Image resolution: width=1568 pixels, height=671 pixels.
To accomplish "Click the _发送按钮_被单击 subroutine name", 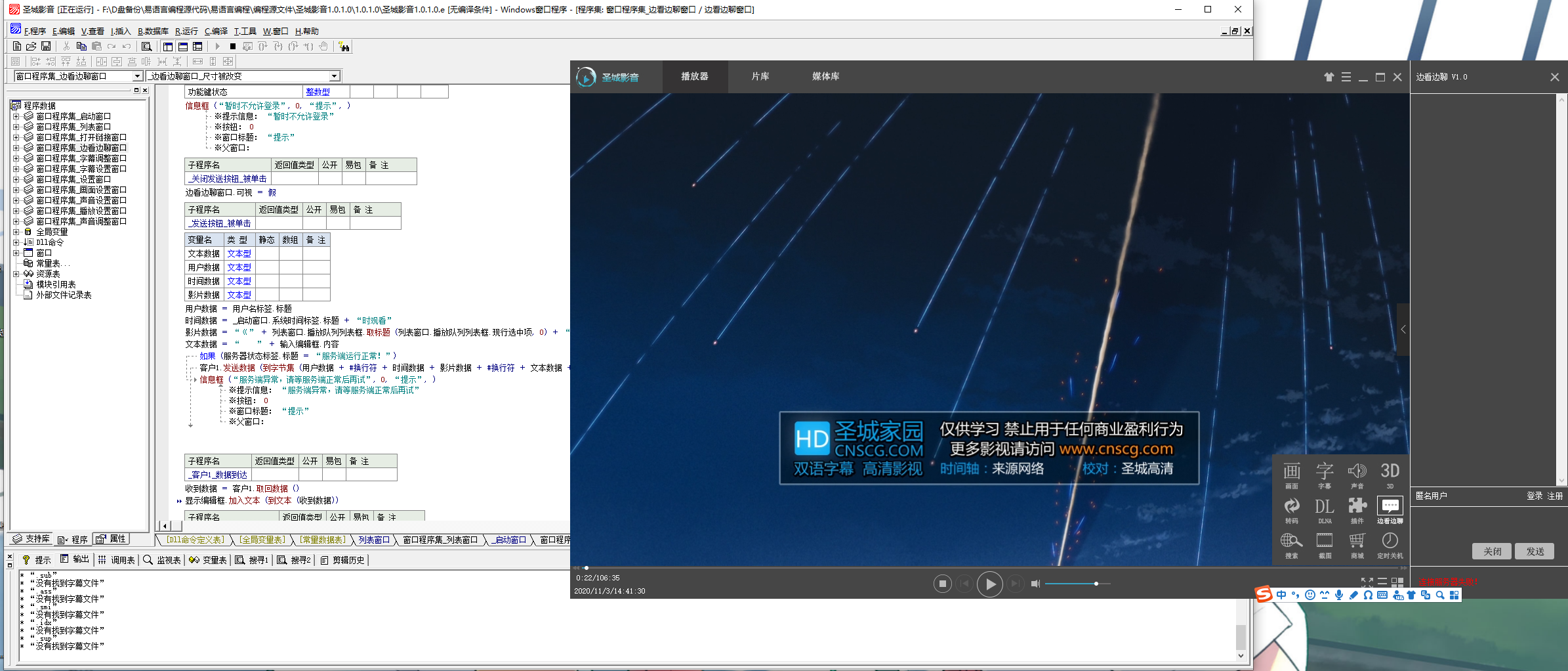I will (x=220, y=223).
